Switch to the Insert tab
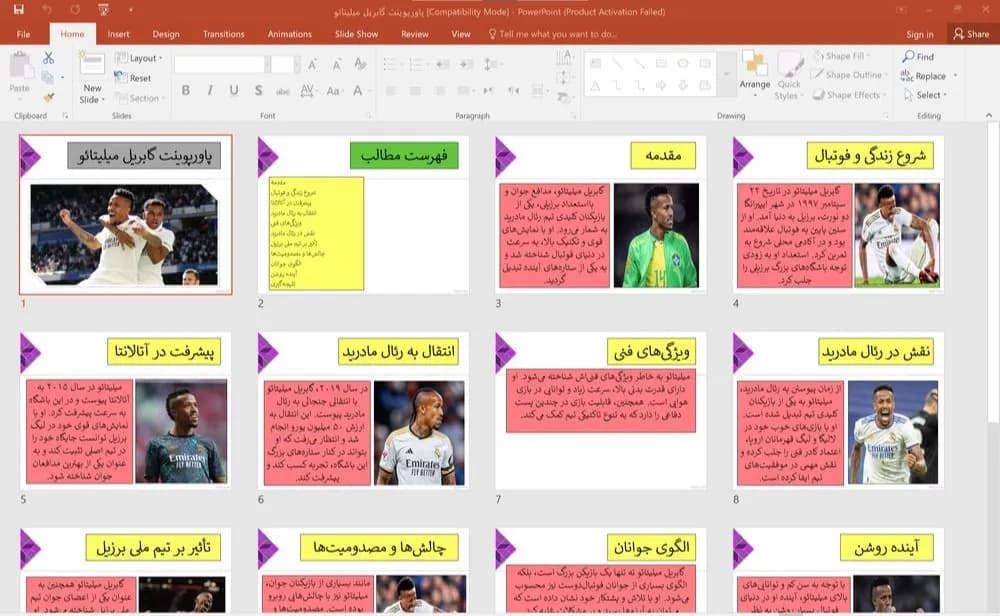The image size is (1000, 616). pos(118,34)
